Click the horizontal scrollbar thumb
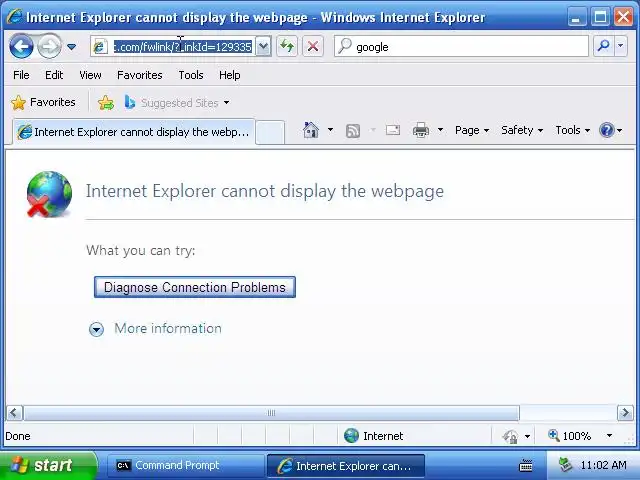 (271, 413)
